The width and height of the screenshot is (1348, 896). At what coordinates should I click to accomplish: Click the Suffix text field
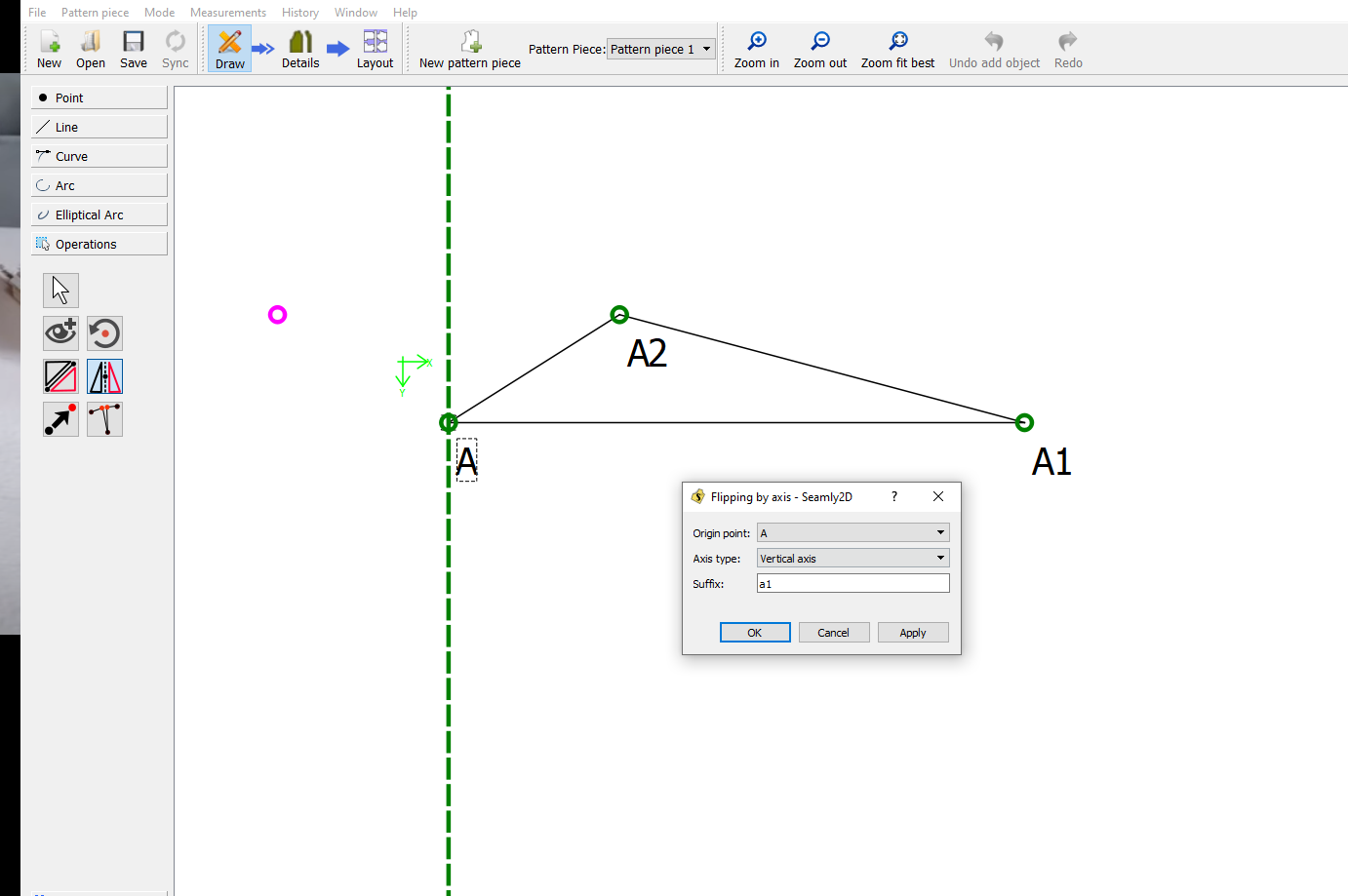point(852,584)
